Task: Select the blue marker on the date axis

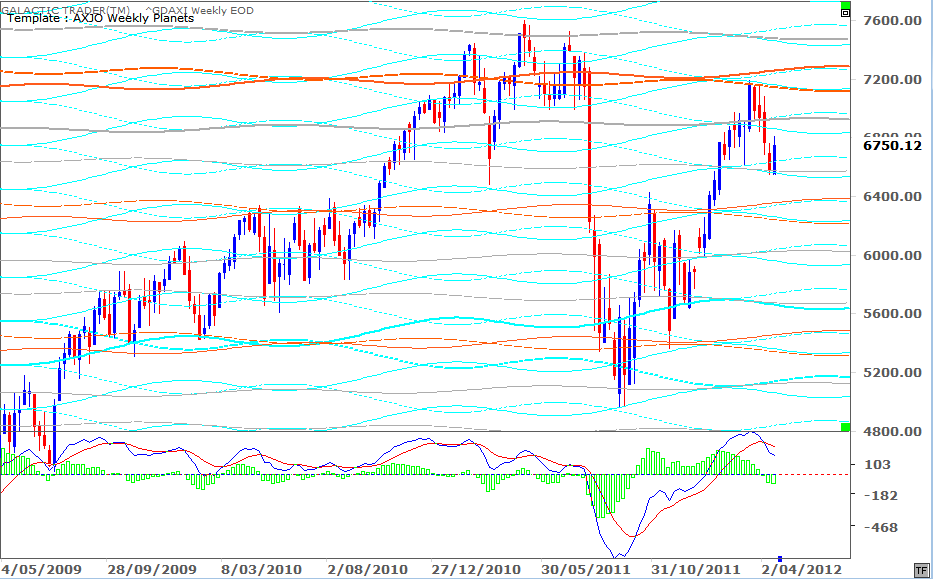Action: click(780, 559)
